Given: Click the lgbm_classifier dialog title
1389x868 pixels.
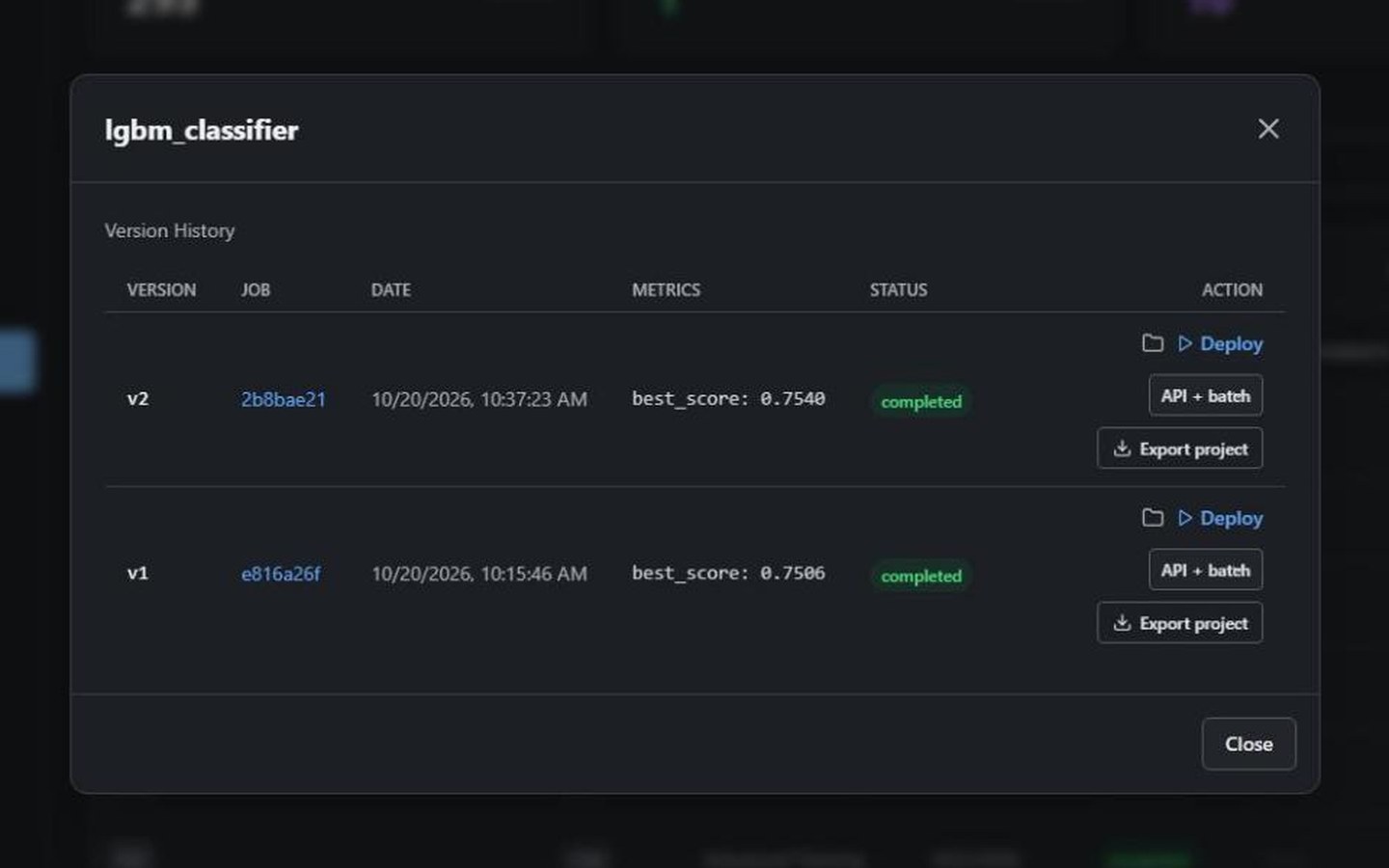Looking at the screenshot, I should coord(202,130).
